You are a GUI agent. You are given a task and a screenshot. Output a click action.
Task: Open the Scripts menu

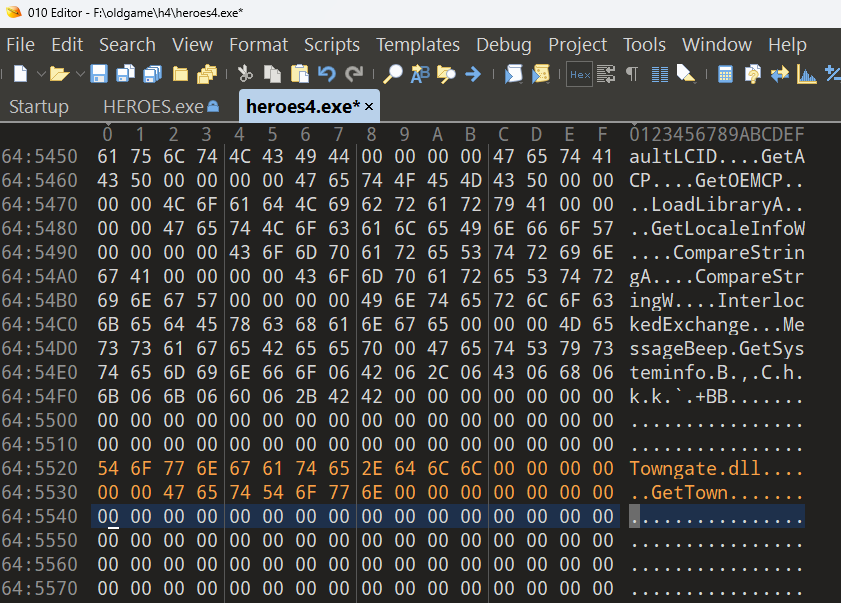pyautogui.click(x=332, y=45)
